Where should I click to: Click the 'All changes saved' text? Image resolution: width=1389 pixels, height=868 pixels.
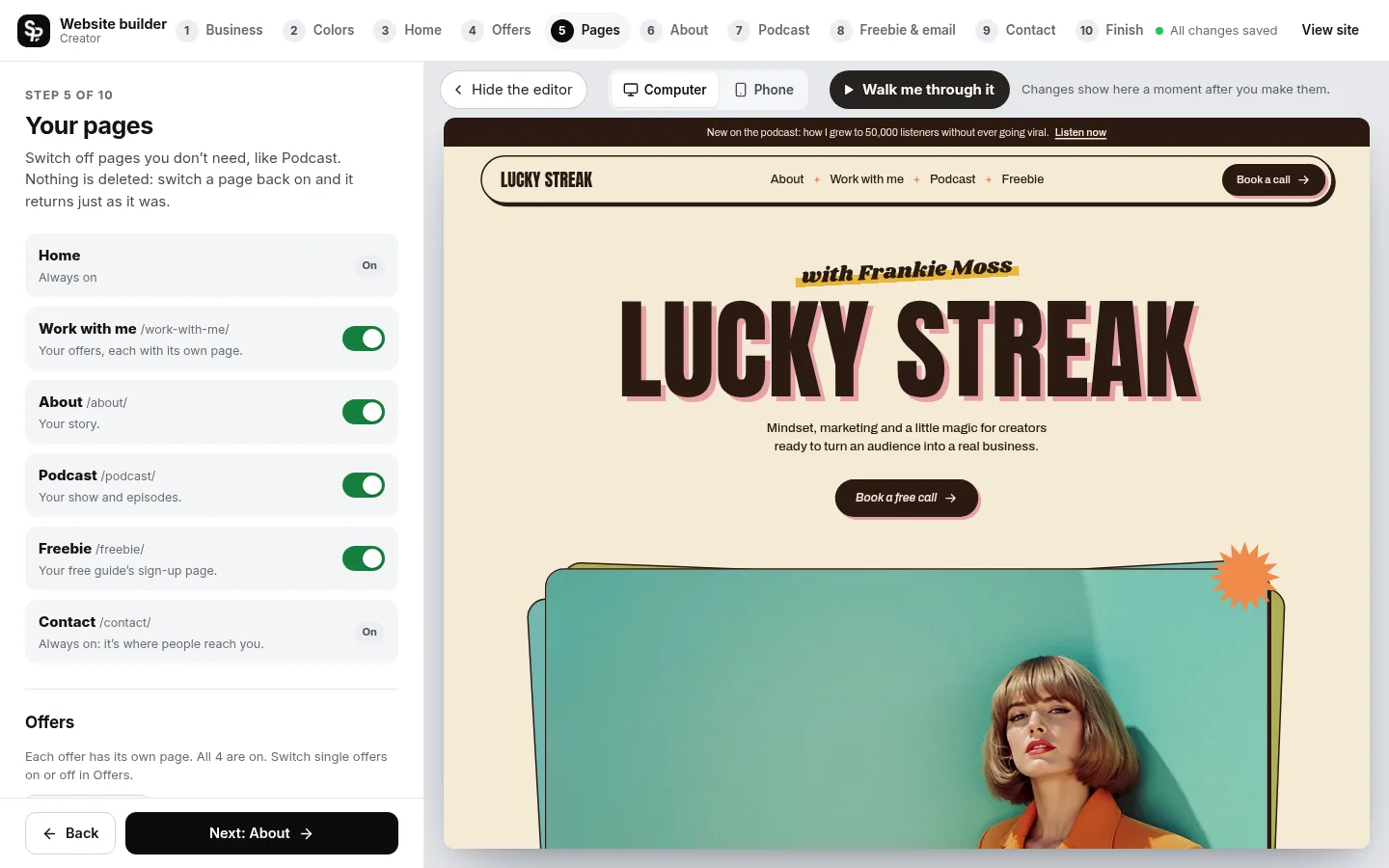(x=1223, y=31)
